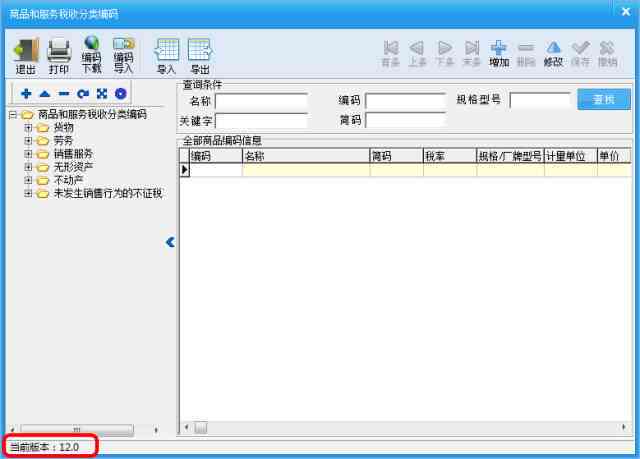Go to next record with 下条

(444, 53)
